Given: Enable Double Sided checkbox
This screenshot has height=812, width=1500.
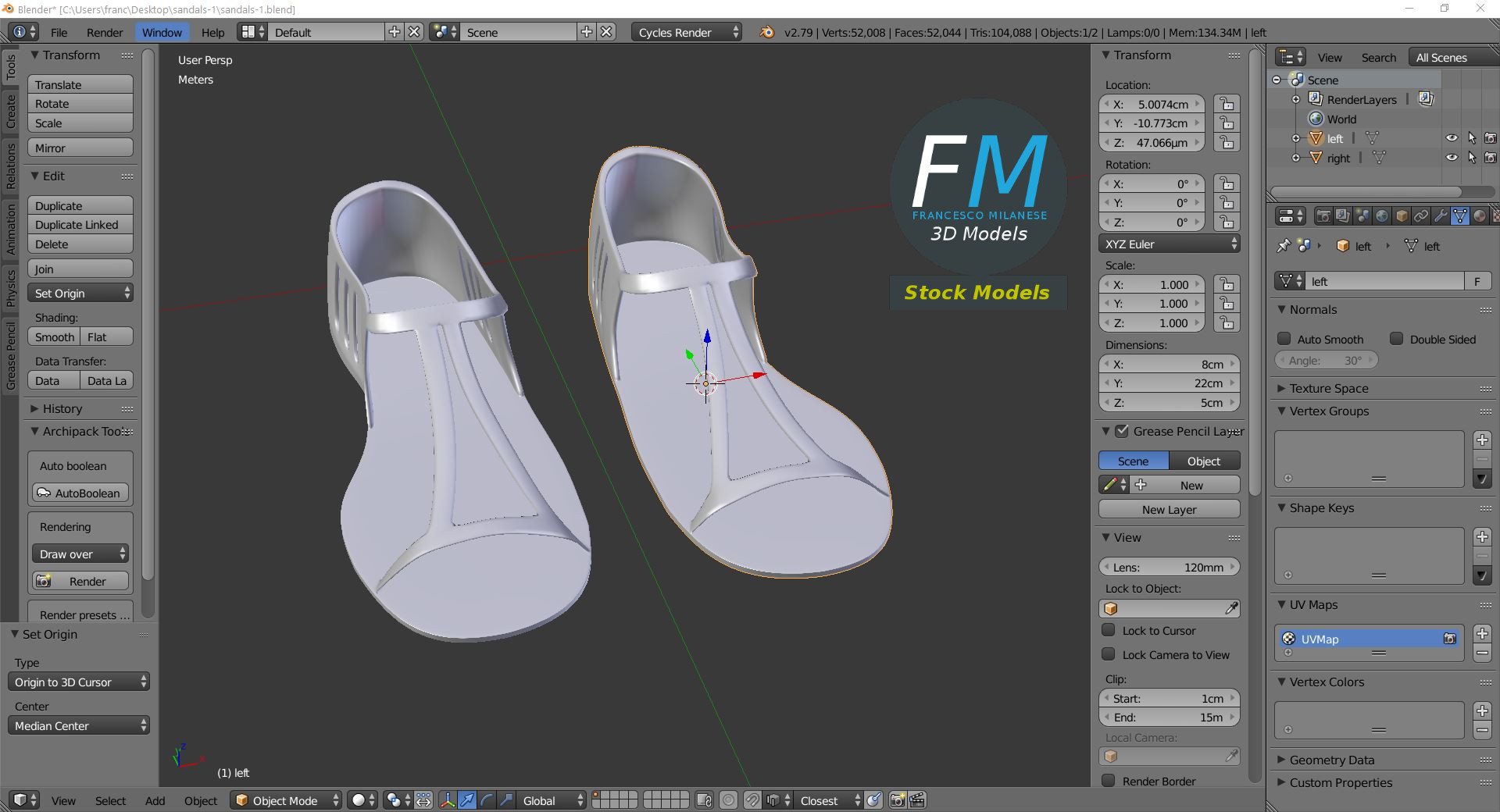Looking at the screenshot, I should (1396, 339).
